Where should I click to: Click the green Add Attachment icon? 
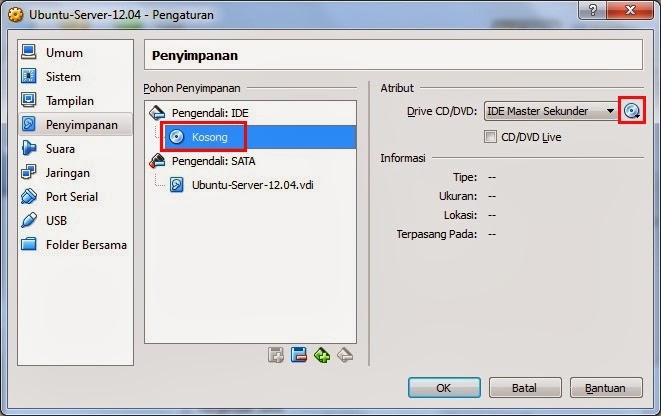(322, 355)
